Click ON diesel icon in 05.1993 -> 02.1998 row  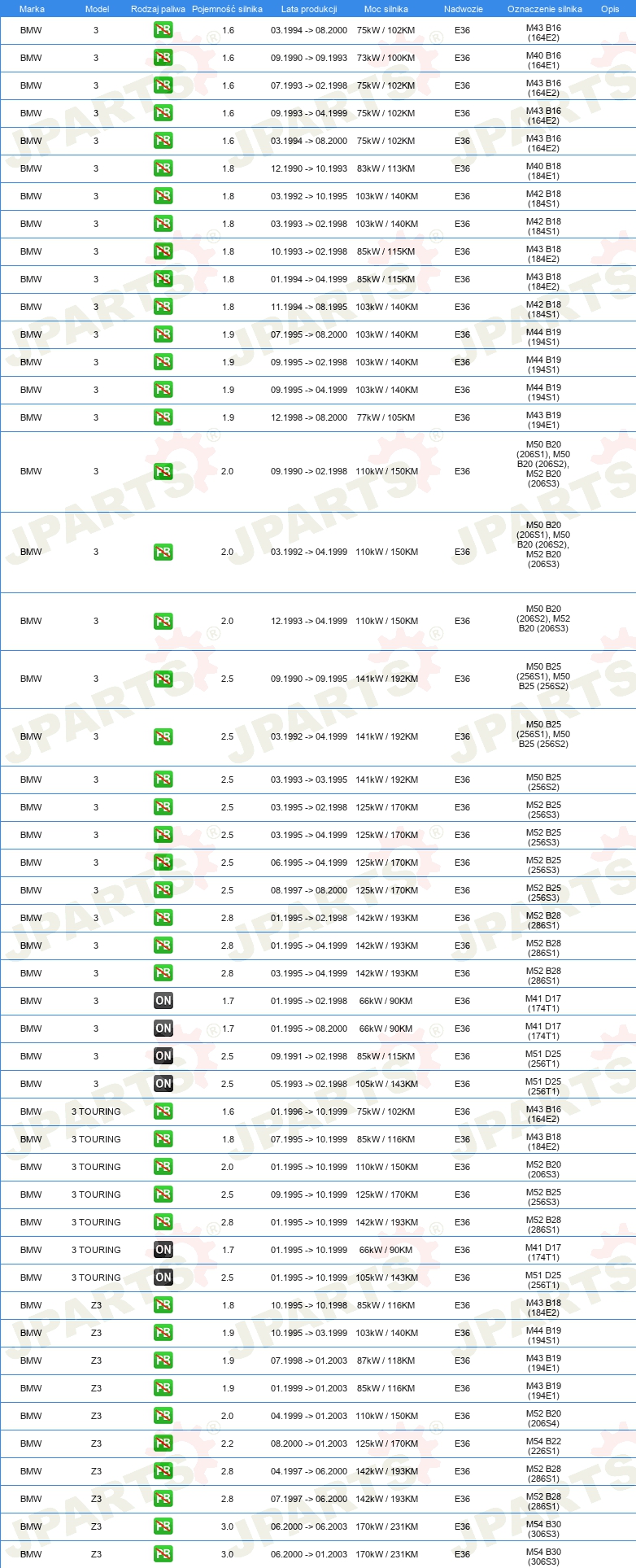click(163, 1084)
